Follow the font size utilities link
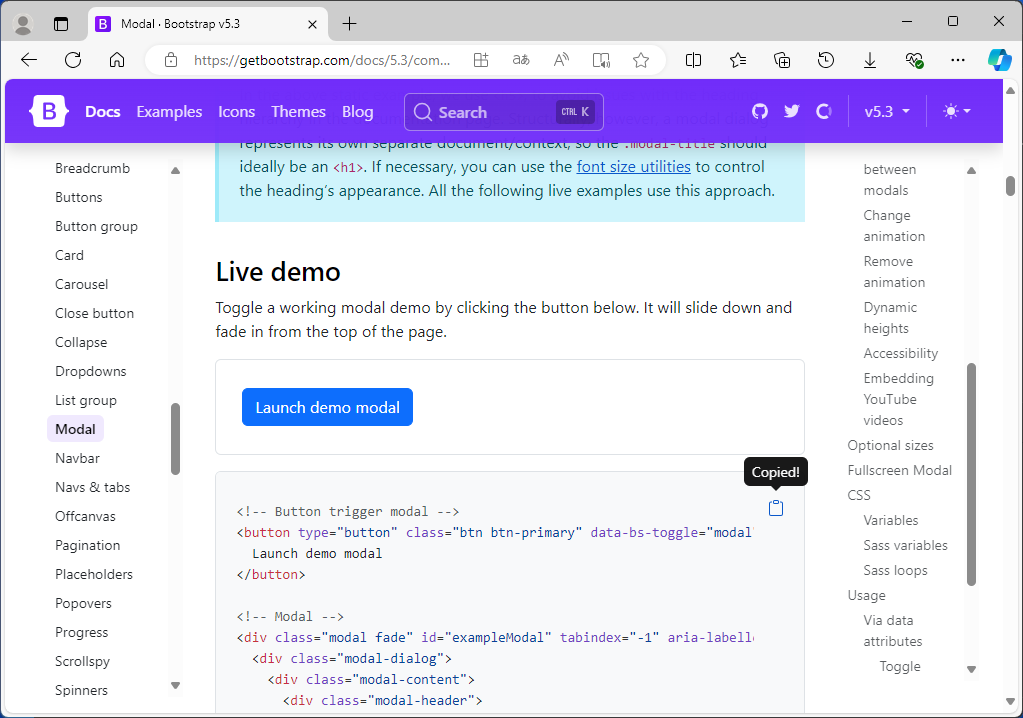The image size is (1023, 718). (x=634, y=166)
